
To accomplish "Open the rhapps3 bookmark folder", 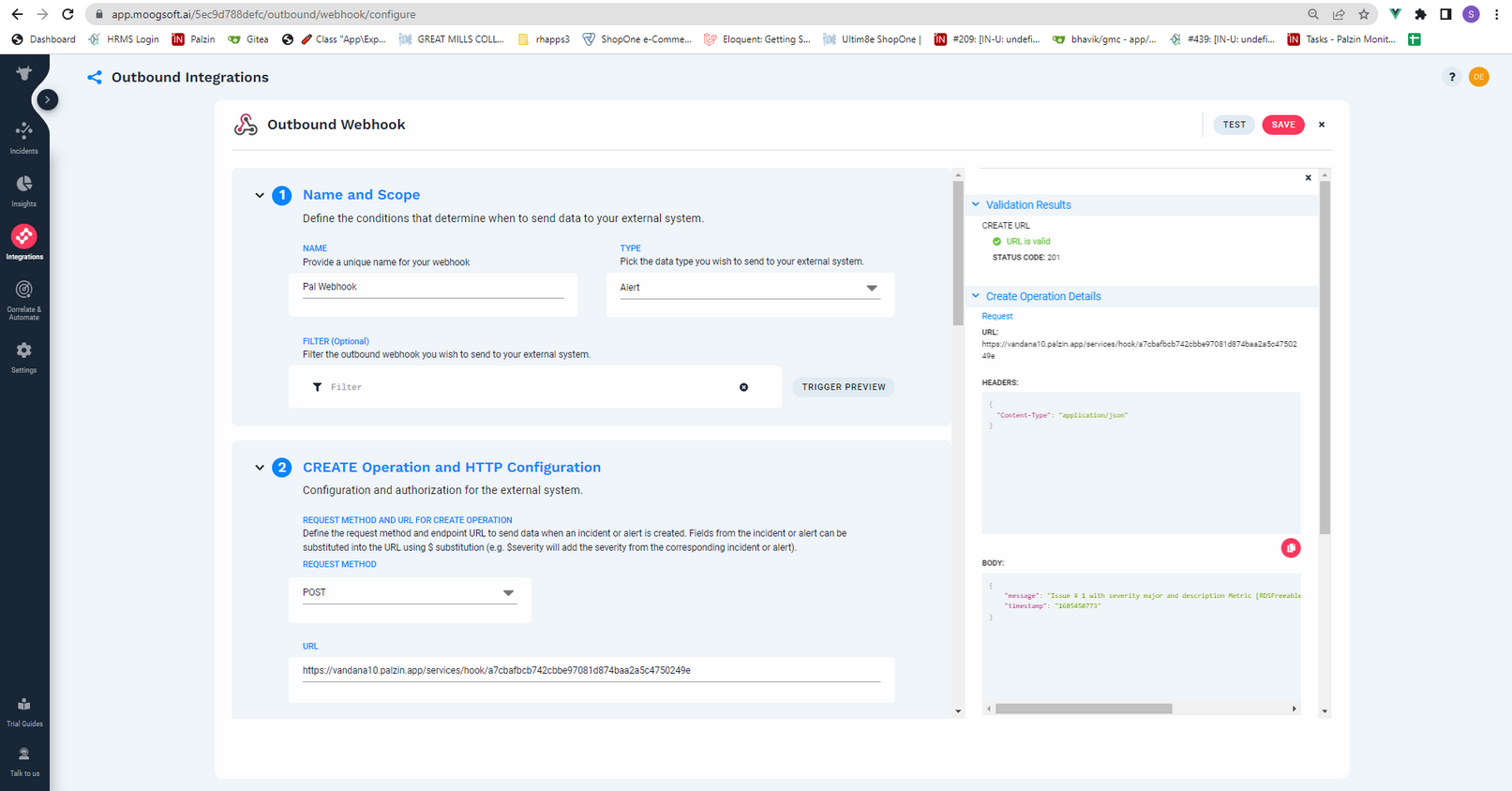I will (x=544, y=39).
